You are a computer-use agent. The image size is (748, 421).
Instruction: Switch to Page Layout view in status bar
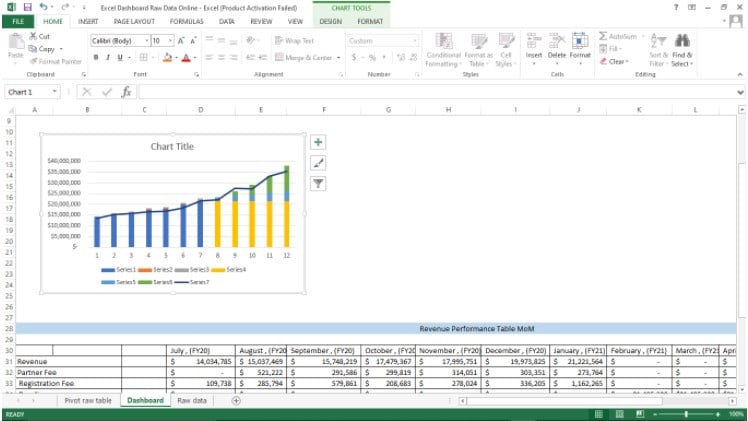pos(620,414)
